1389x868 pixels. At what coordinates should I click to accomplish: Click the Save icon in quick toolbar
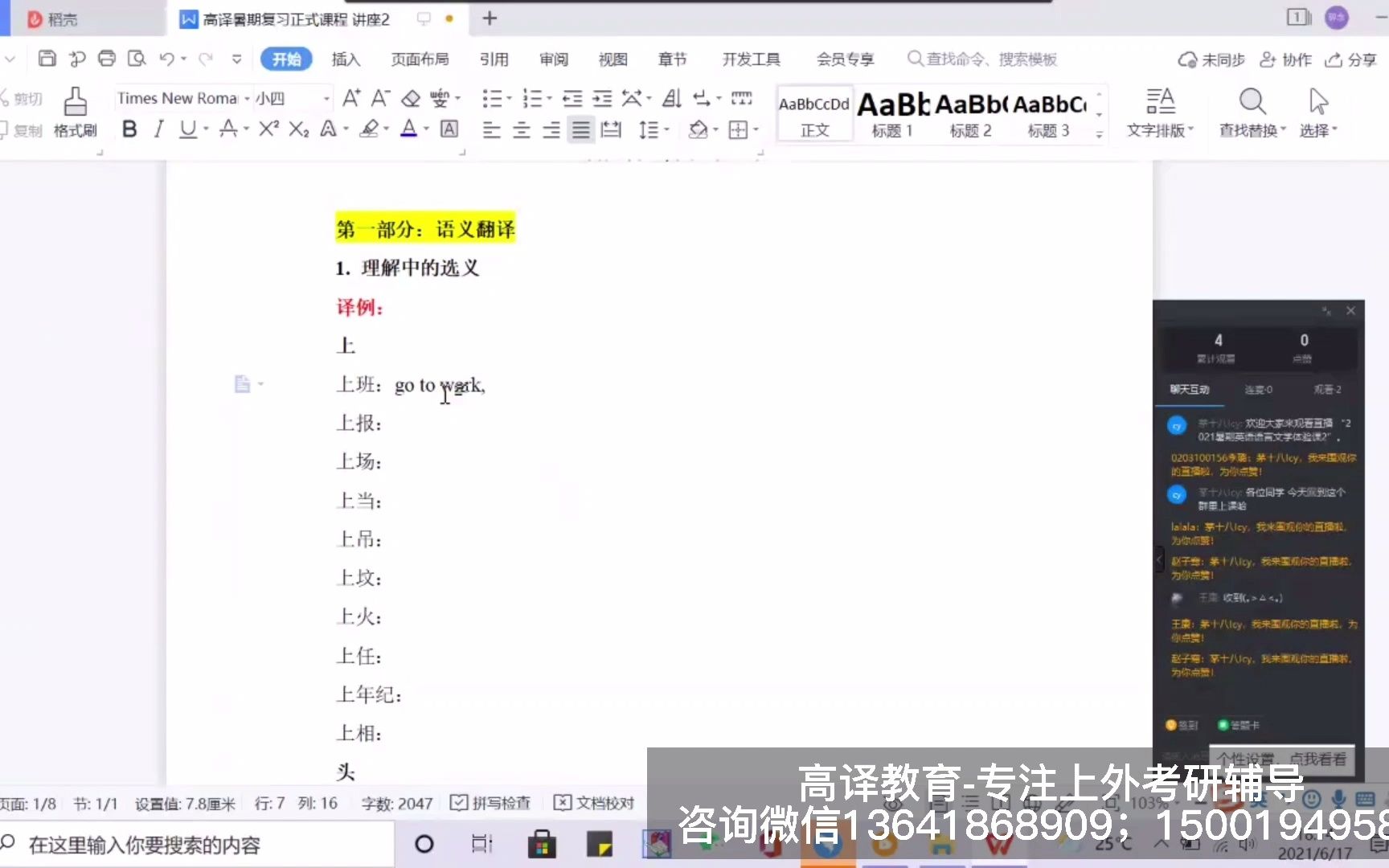click(x=47, y=59)
